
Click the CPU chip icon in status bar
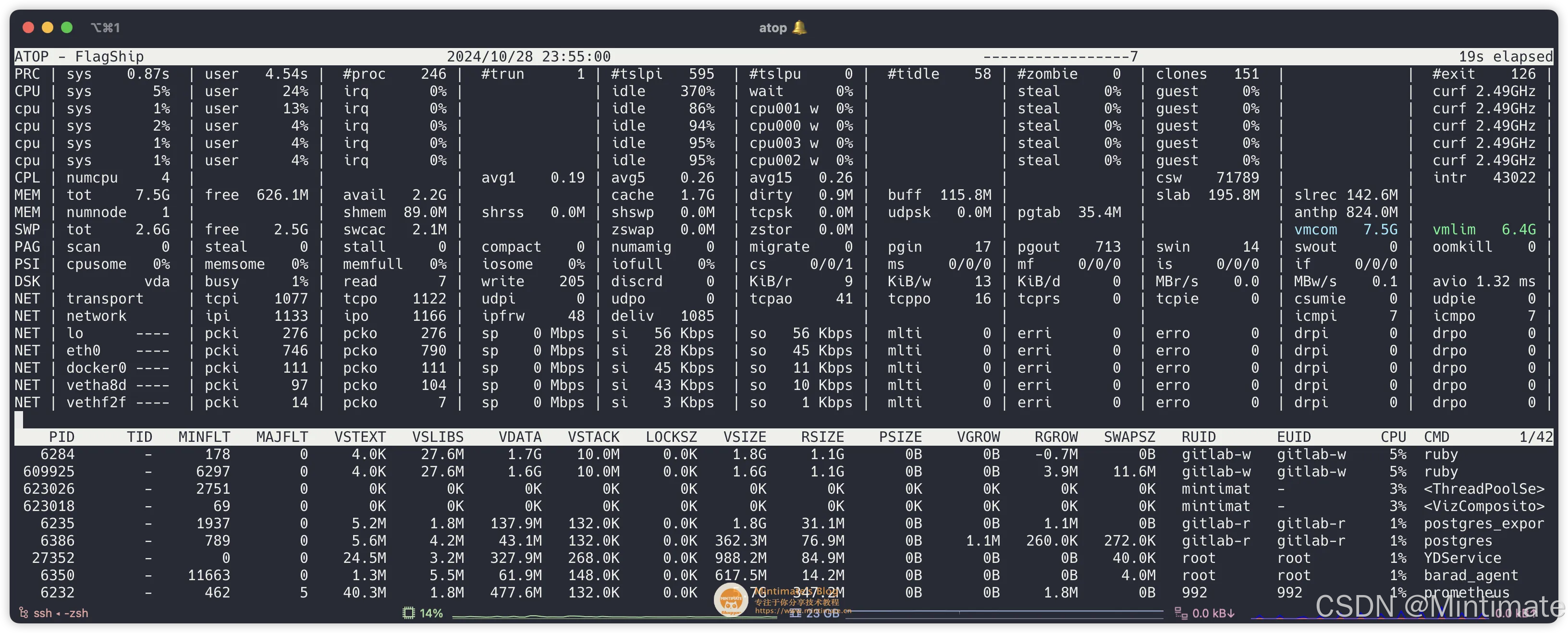point(408,613)
